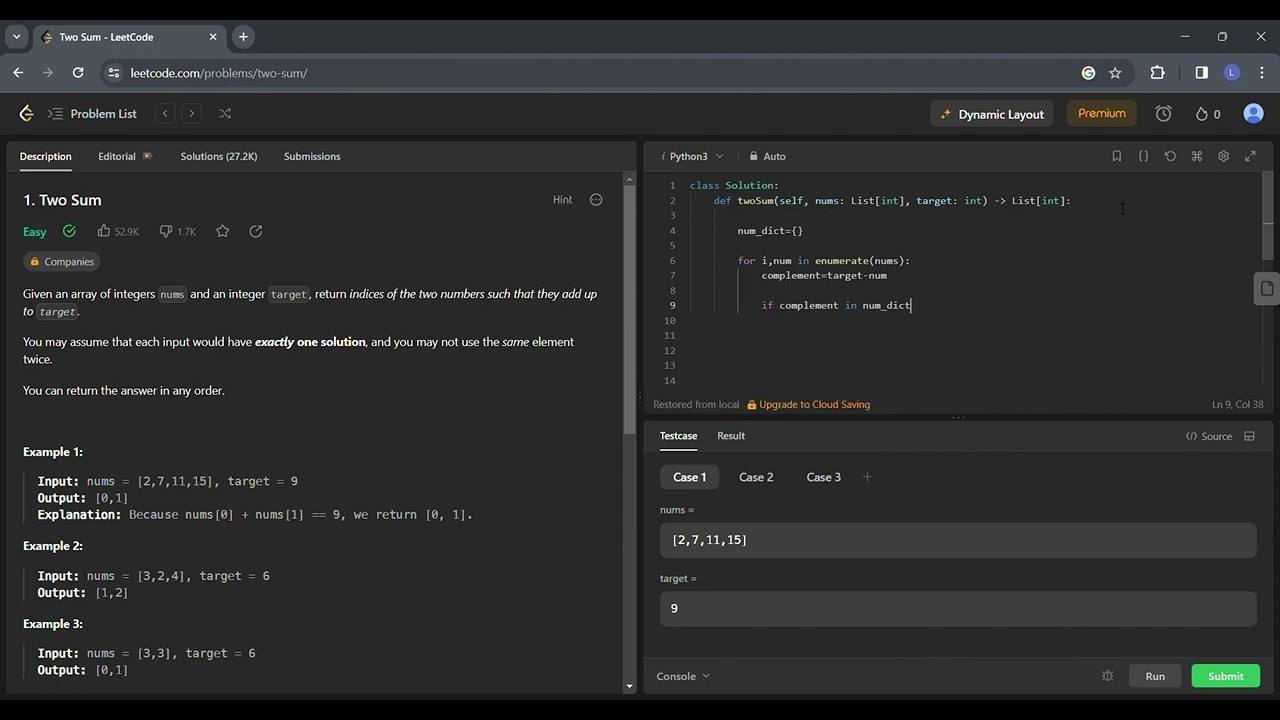Click the thumbs up like icon

104,231
